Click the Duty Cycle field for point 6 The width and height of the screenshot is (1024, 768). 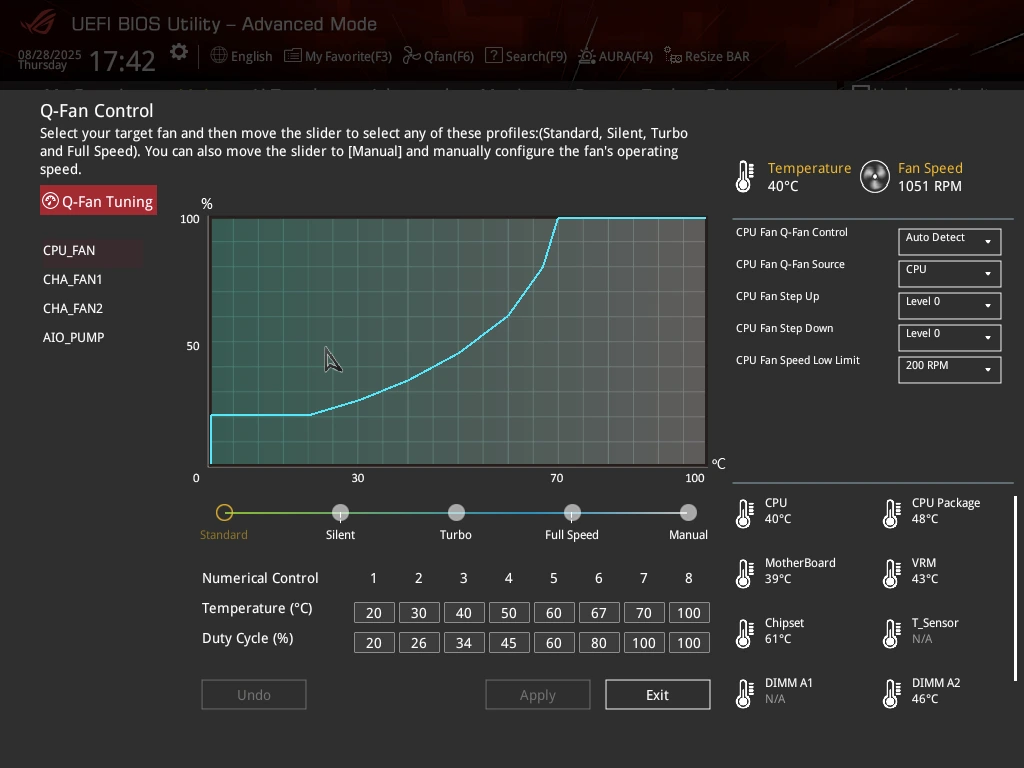pyautogui.click(x=599, y=643)
